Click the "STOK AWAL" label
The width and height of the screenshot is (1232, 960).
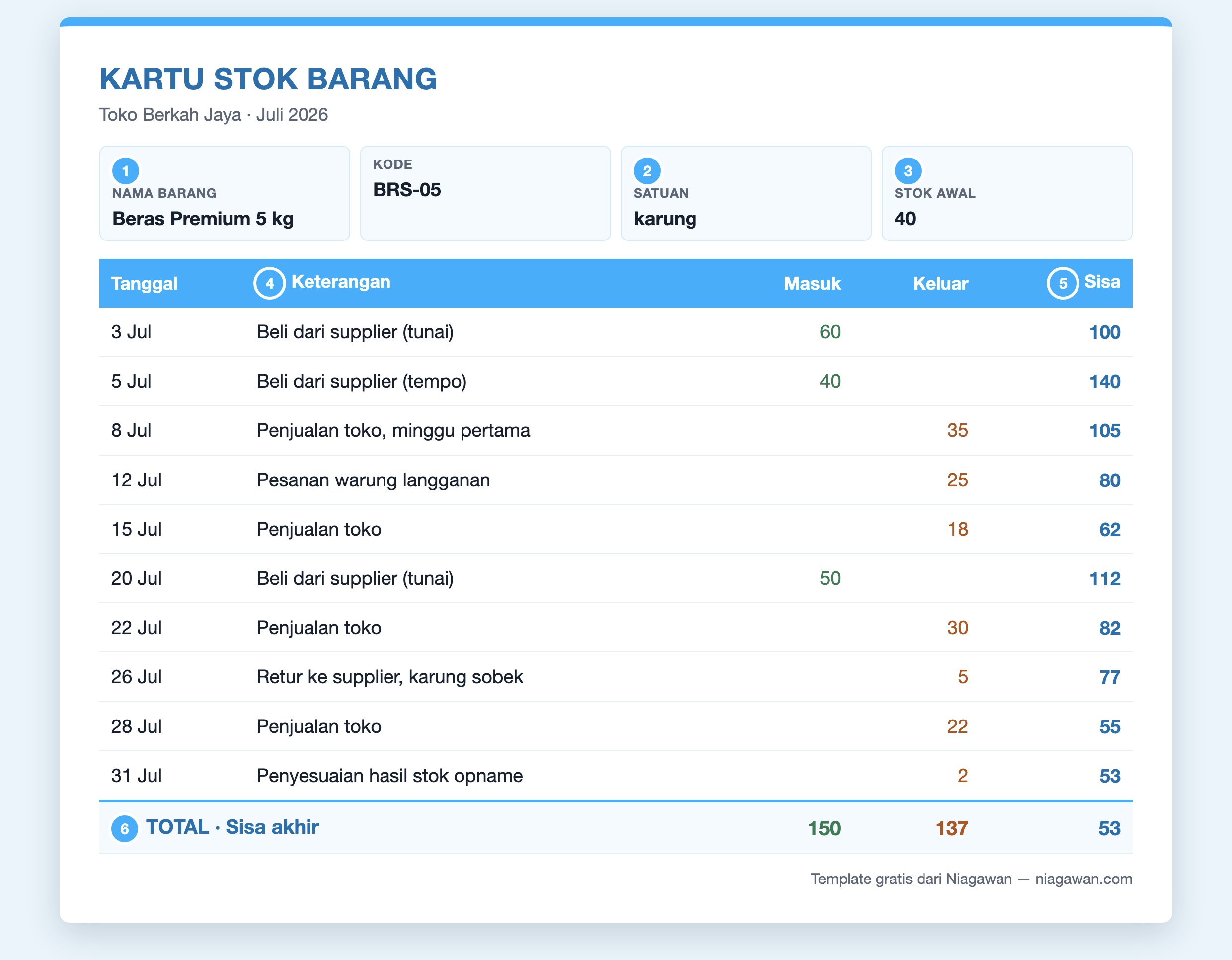pyautogui.click(x=935, y=193)
